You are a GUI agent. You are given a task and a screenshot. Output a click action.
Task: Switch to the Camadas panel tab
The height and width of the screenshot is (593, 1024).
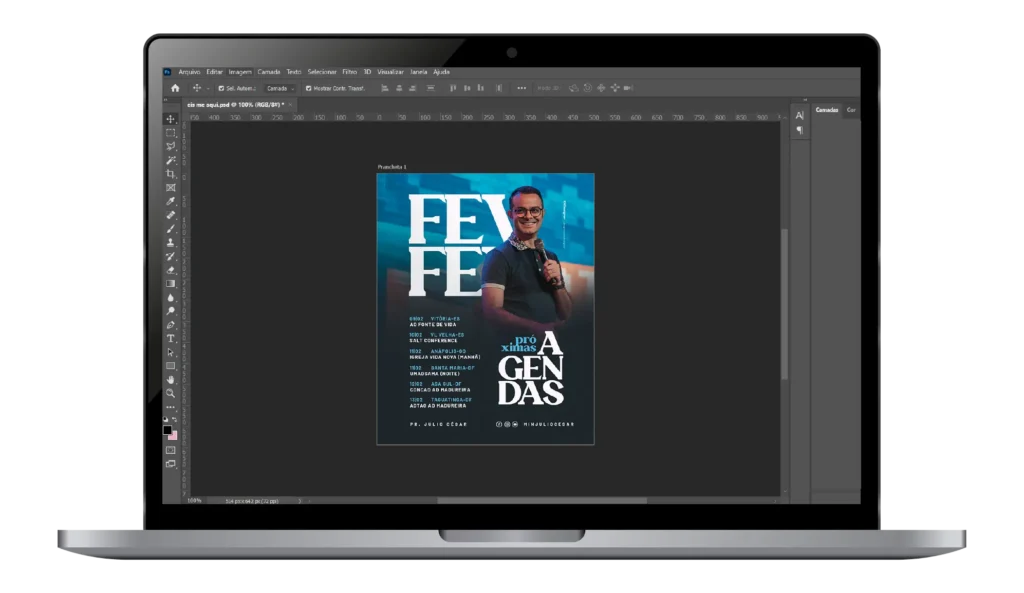click(827, 110)
